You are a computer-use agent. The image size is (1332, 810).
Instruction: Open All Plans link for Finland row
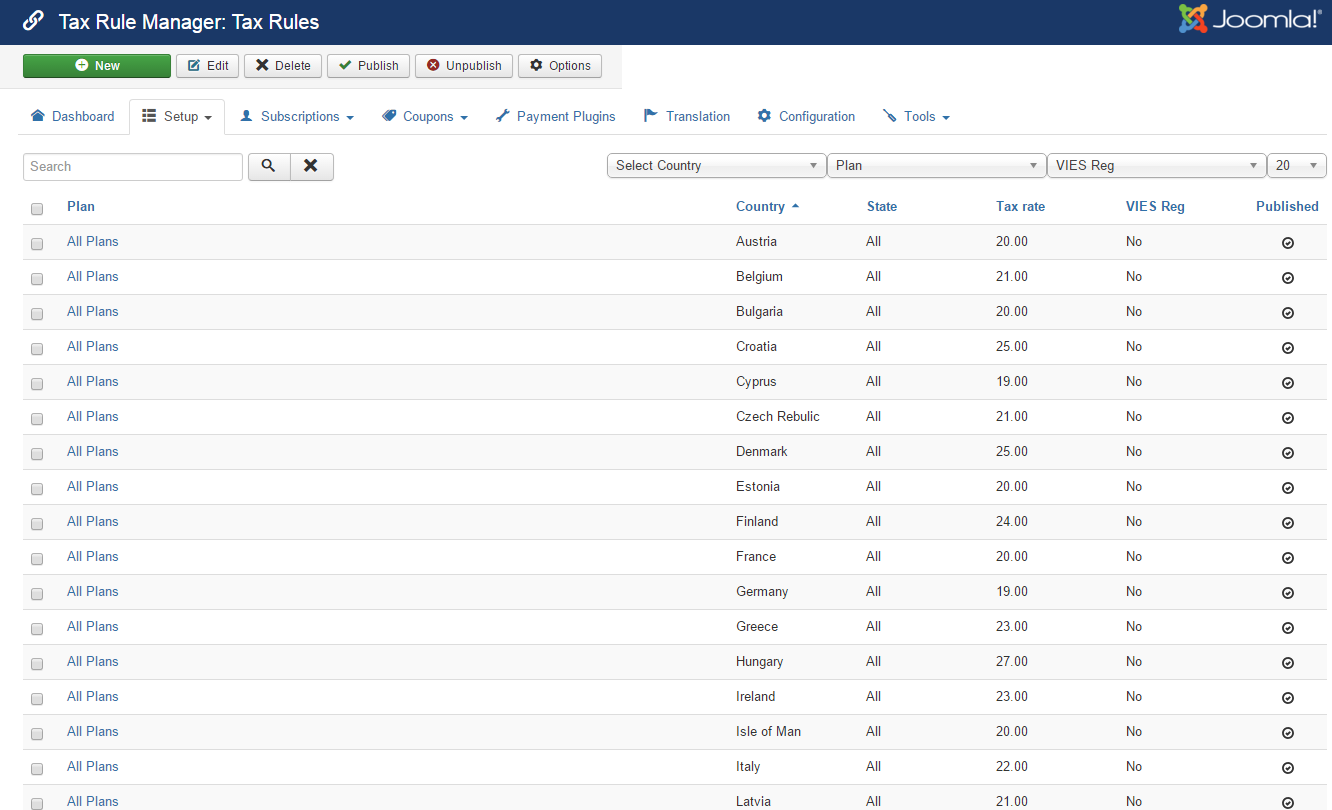point(93,522)
